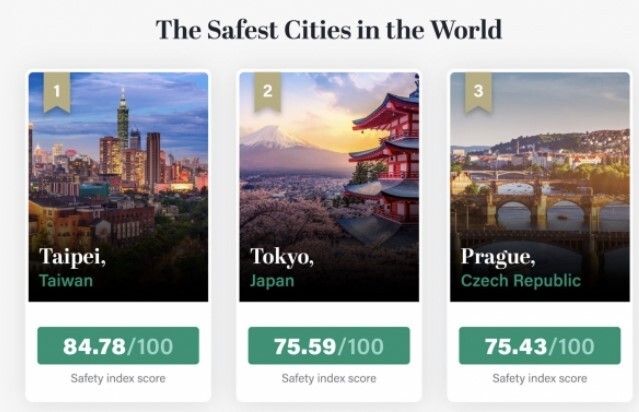Click the Taiwan country label

66,281
